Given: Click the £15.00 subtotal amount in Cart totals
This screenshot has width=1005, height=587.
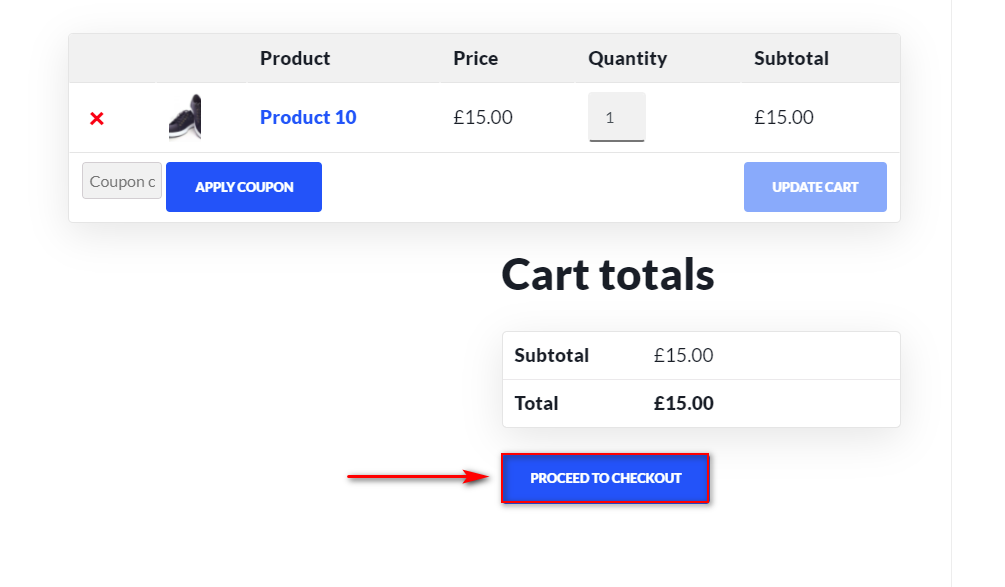Looking at the screenshot, I should (x=683, y=355).
